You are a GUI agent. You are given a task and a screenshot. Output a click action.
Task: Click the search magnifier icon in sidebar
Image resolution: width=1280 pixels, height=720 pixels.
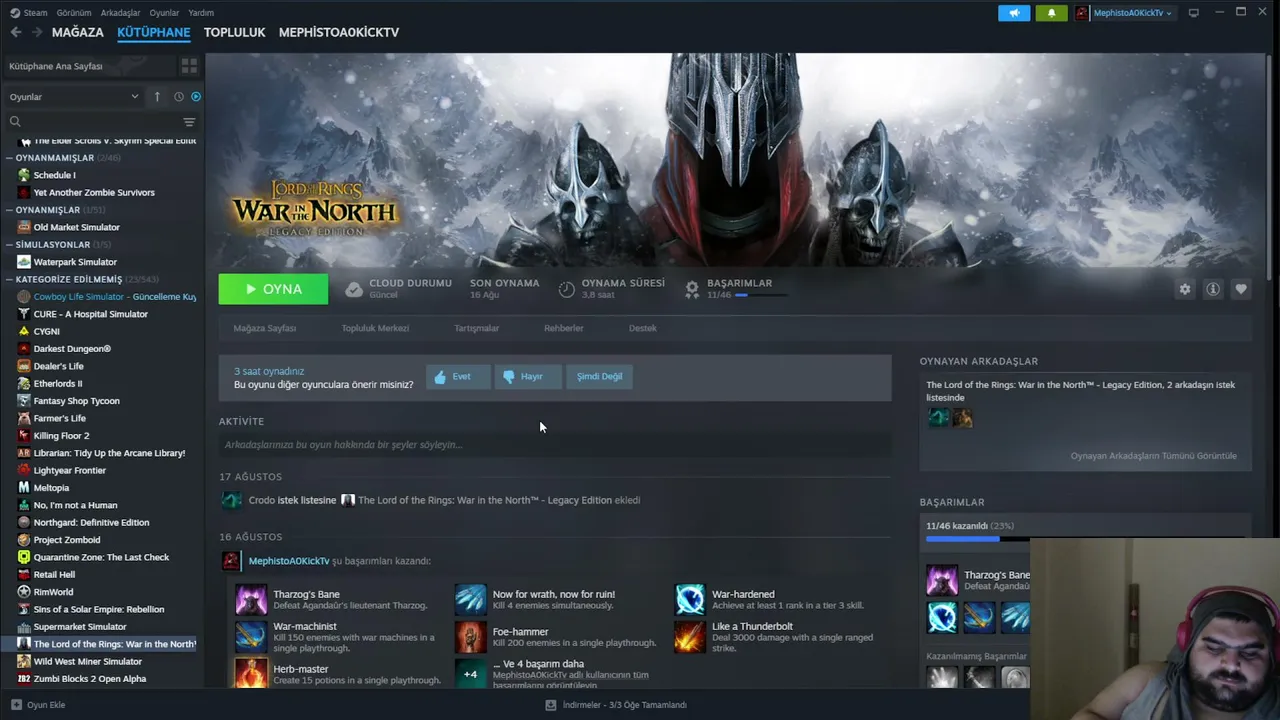pos(15,122)
